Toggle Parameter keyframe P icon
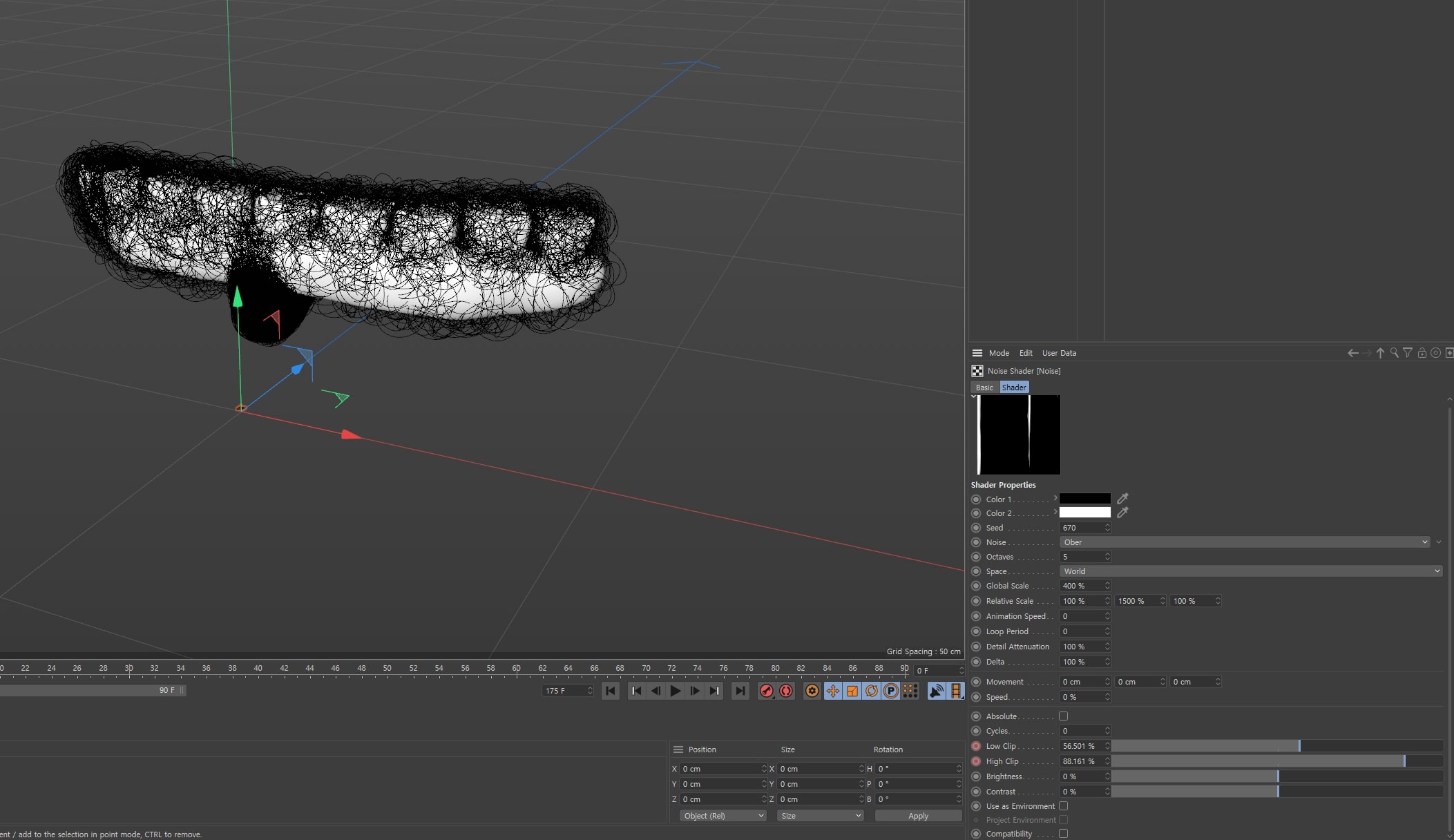This screenshot has height=840, width=1454. (891, 691)
